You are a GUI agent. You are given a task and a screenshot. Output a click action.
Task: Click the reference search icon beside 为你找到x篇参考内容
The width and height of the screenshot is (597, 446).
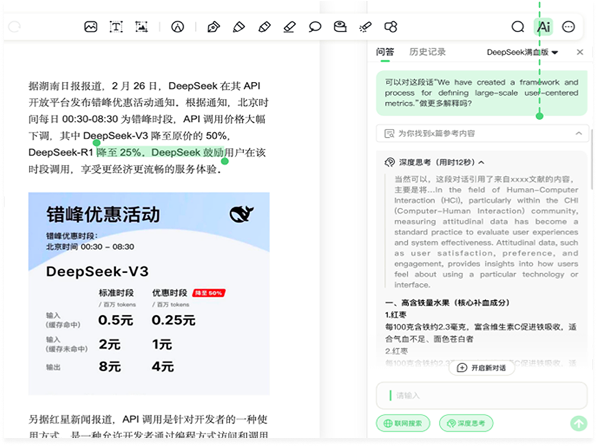(389, 133)
